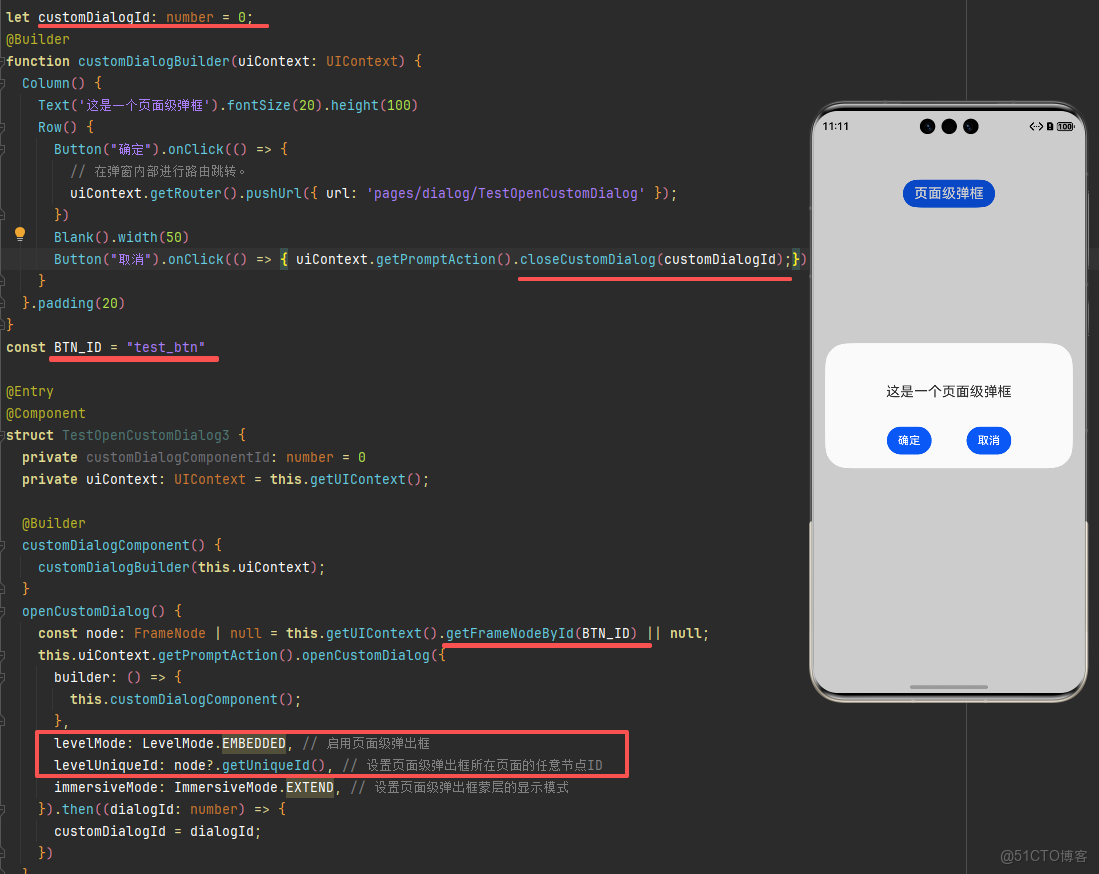Click the Blank().width(50) line

(x=121, y=238)
